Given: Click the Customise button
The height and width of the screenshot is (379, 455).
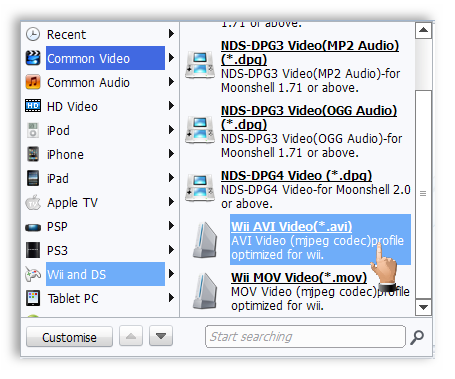Looking at the screenshot, I should coord(69,337).
